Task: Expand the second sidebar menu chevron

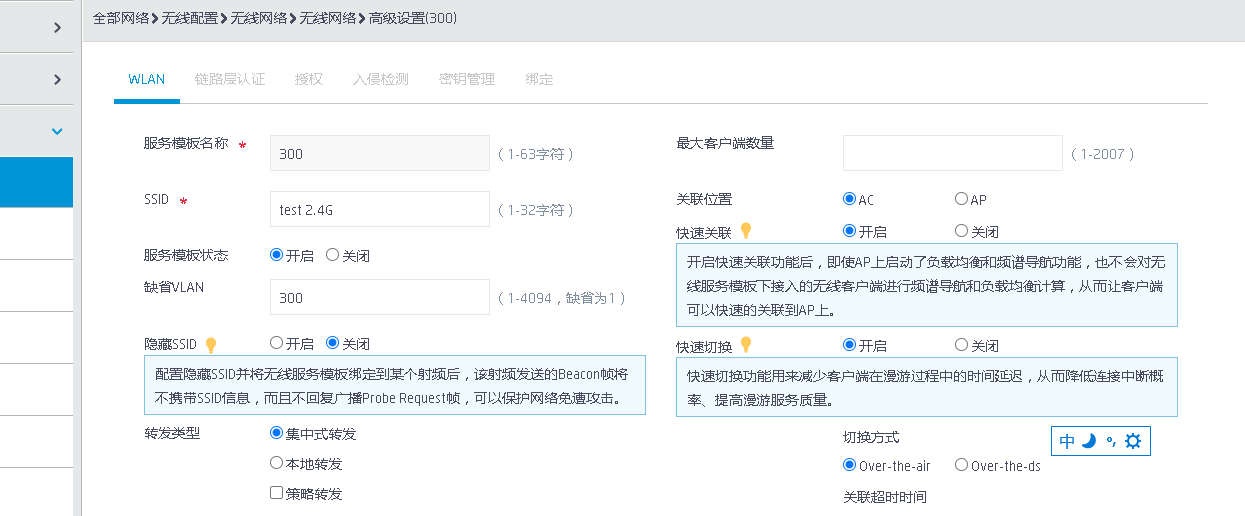Action: click(57, 79)
